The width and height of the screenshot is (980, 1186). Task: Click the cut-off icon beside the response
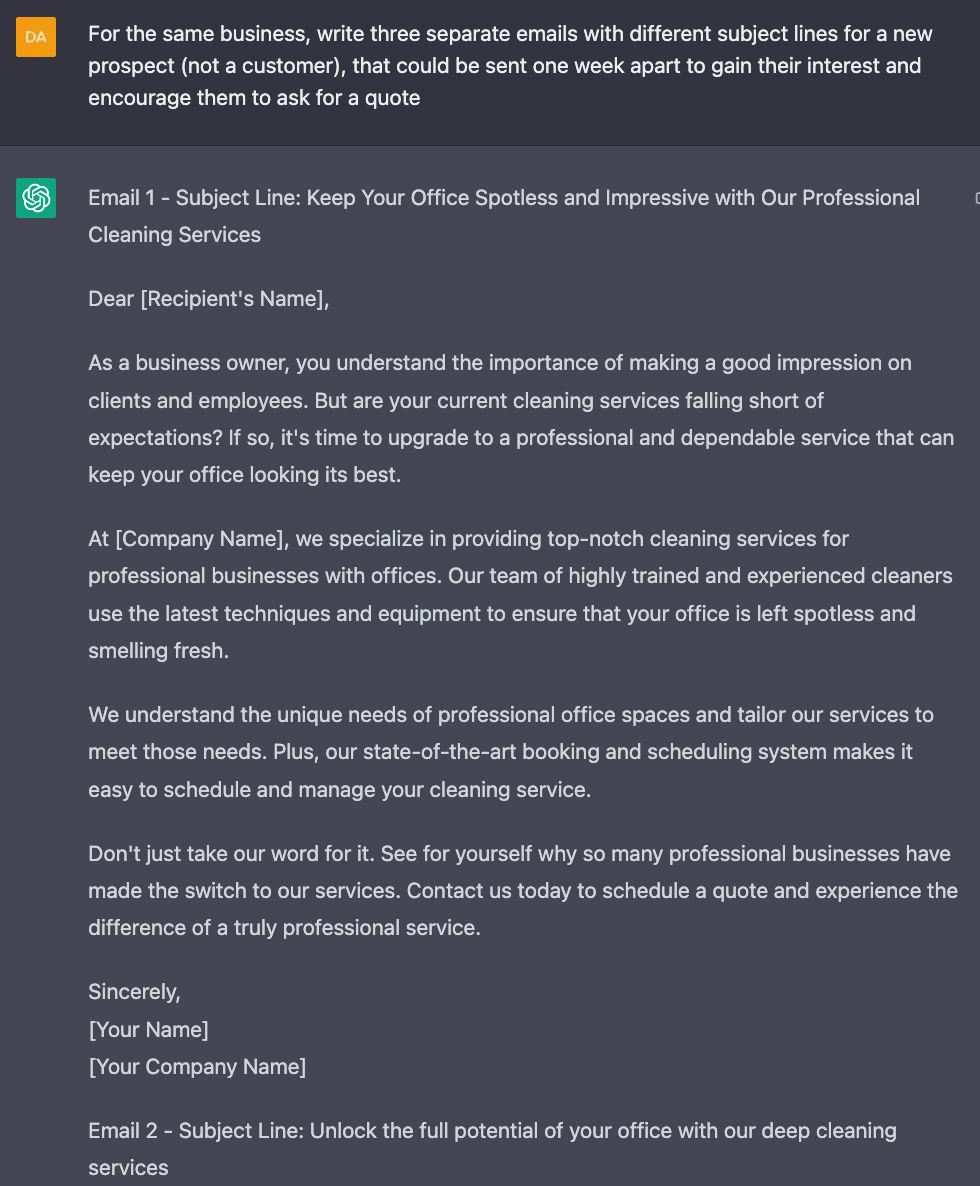point(976,198)
